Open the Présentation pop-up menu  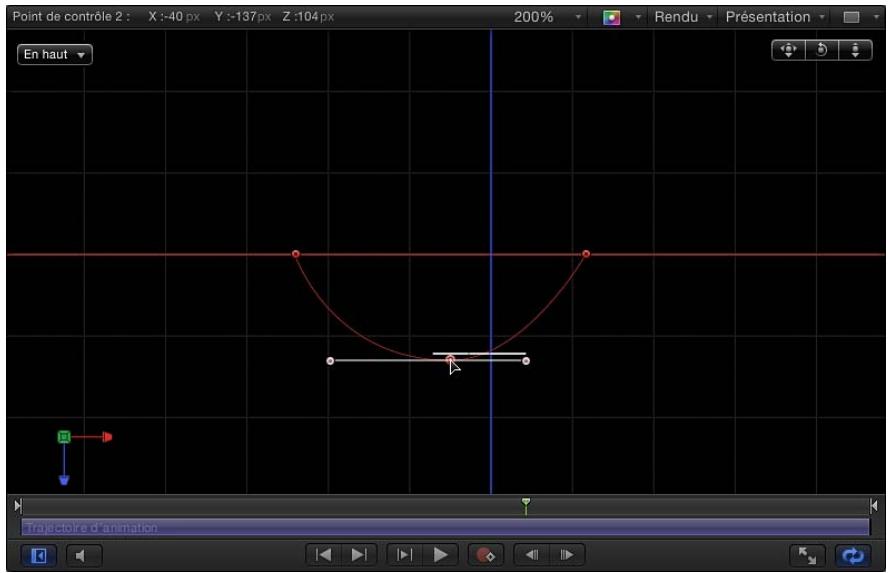(775, 17)
